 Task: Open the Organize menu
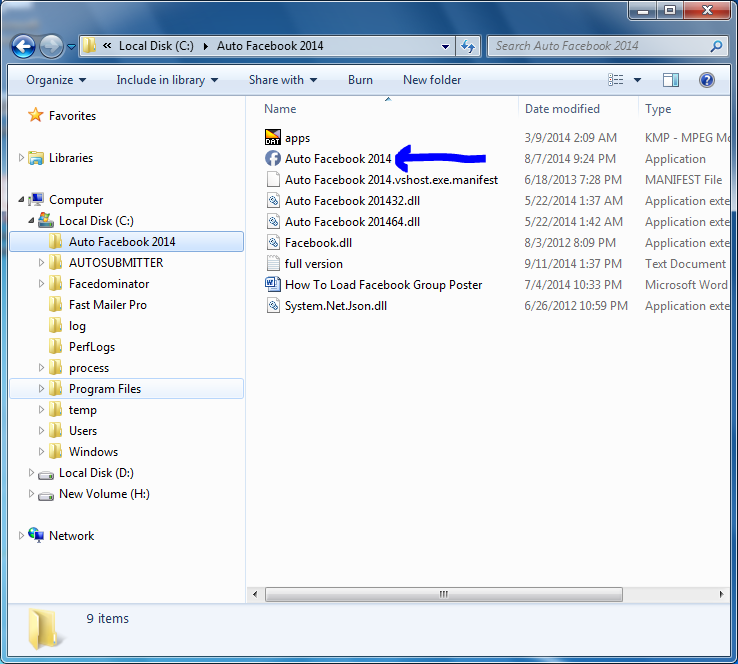click(x=56, y=80)
